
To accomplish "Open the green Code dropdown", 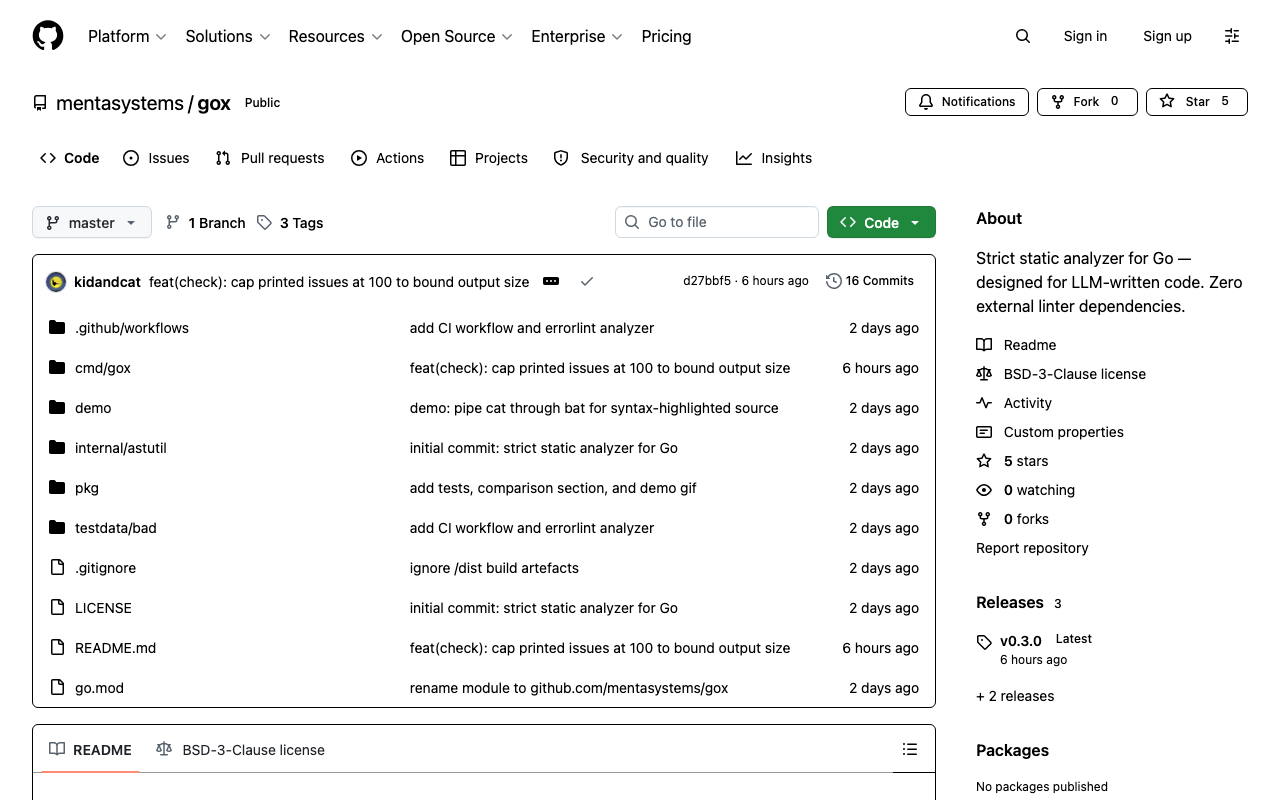I will pos(881,222).
